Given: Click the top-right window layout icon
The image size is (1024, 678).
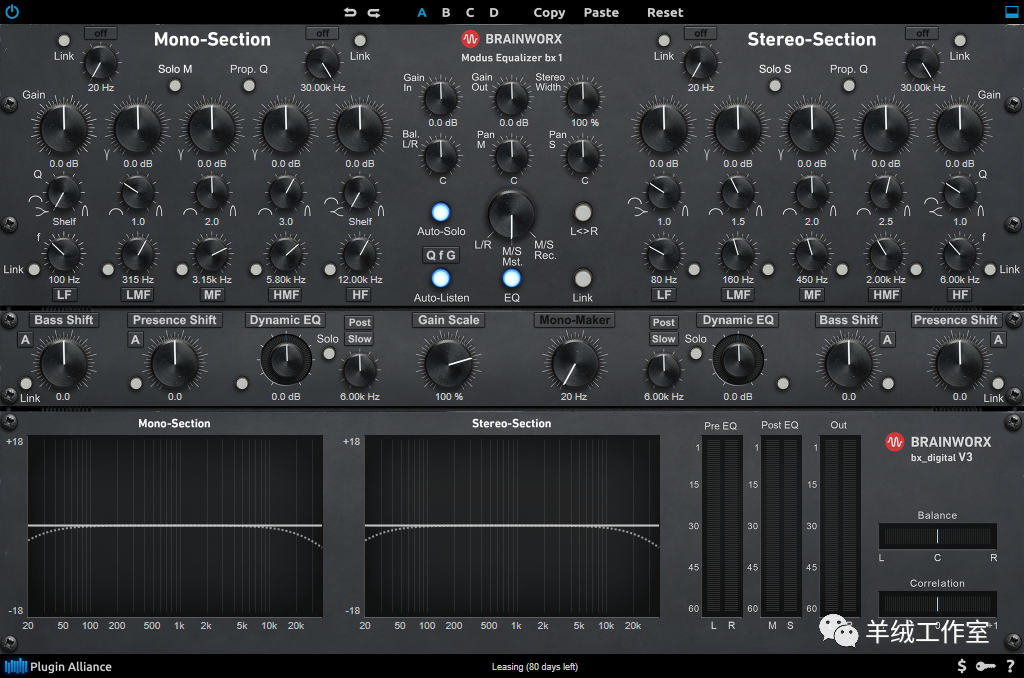Looking at the screenshot, I should pyautogui.click(x=1011, y=12).
